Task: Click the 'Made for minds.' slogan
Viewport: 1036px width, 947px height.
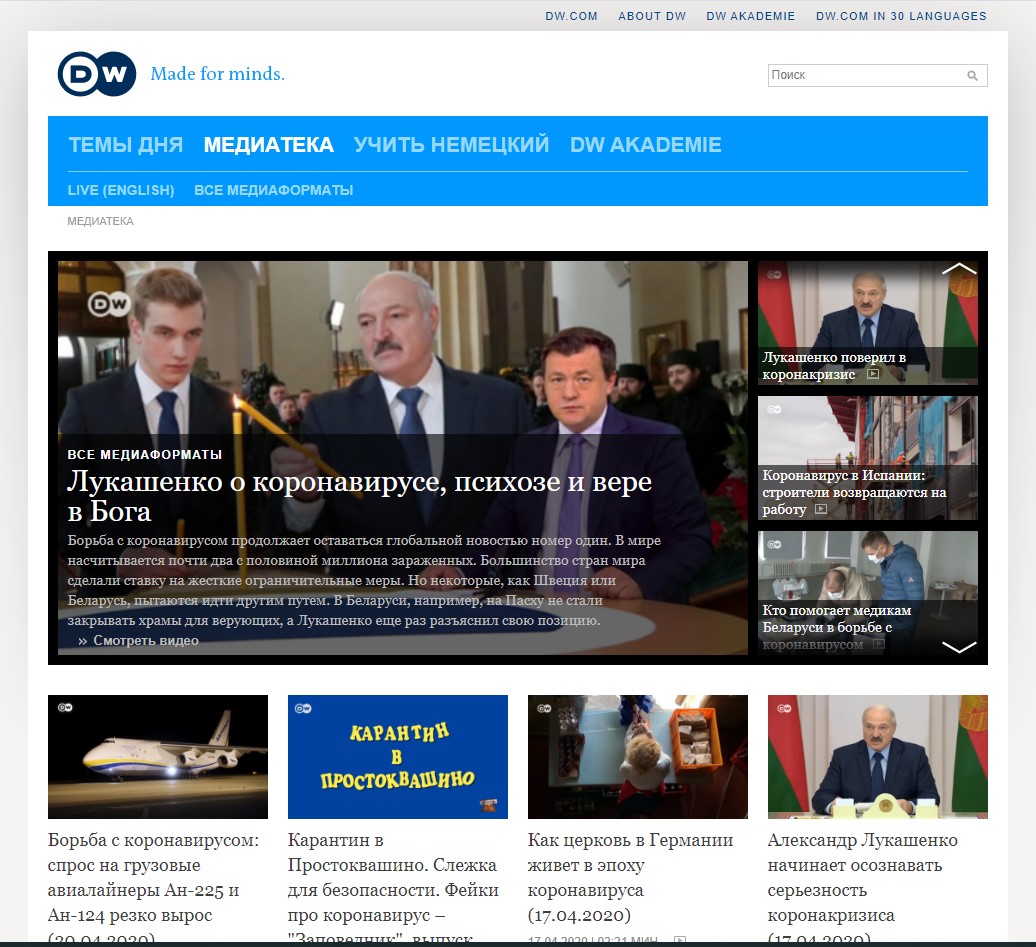Action: 217,73
